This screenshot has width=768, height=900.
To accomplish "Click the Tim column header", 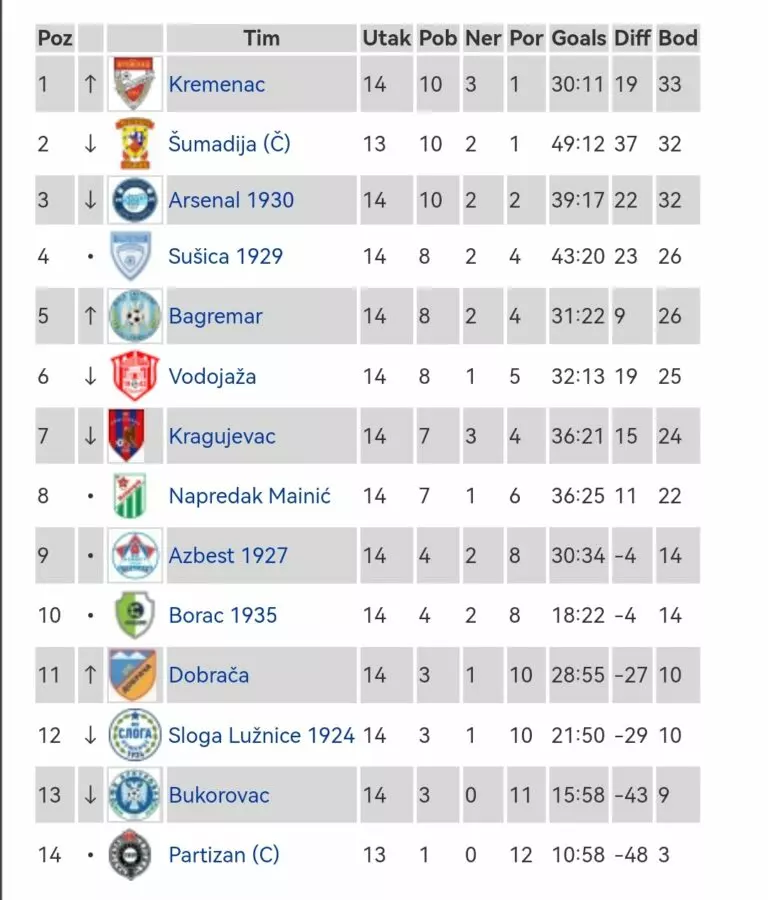I will (x=261, y=38).
